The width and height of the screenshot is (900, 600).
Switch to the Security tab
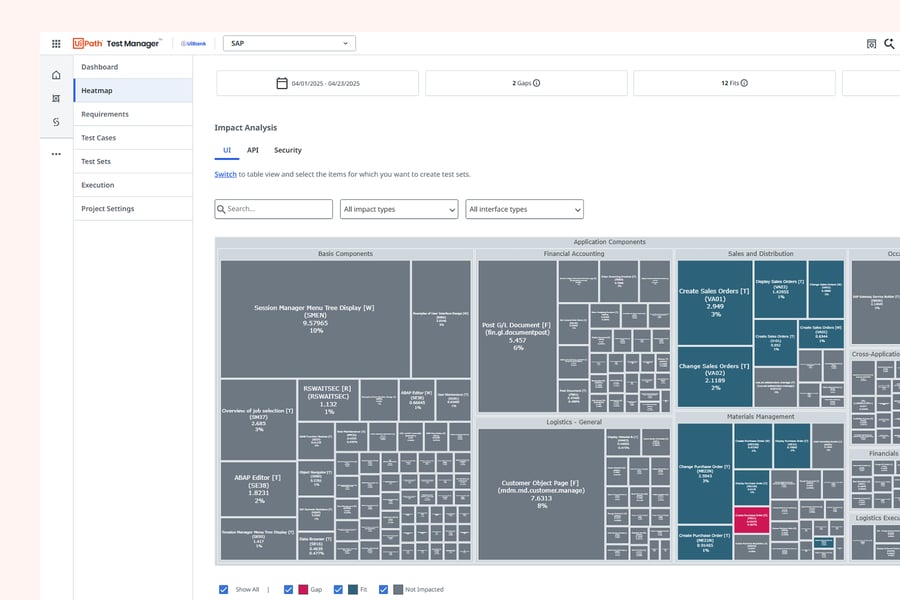(x=288, y=150)
